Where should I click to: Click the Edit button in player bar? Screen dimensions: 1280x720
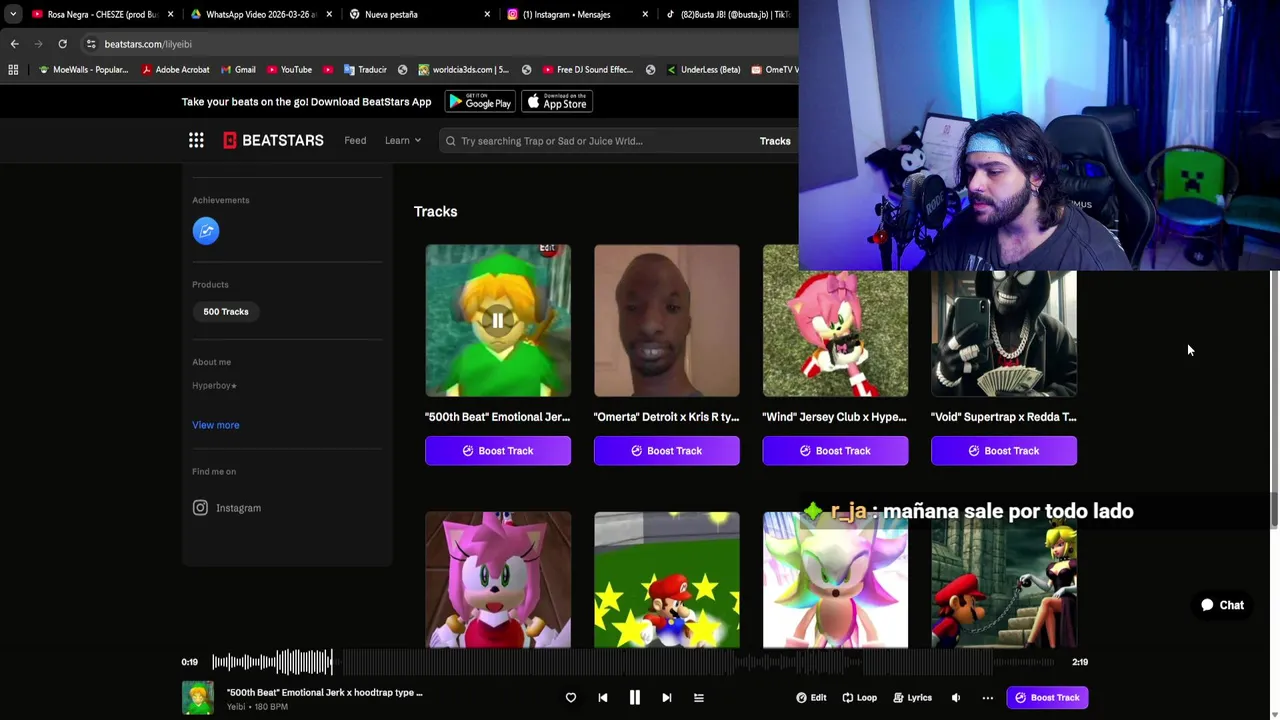pyautogui.click(x=811, y=698)
